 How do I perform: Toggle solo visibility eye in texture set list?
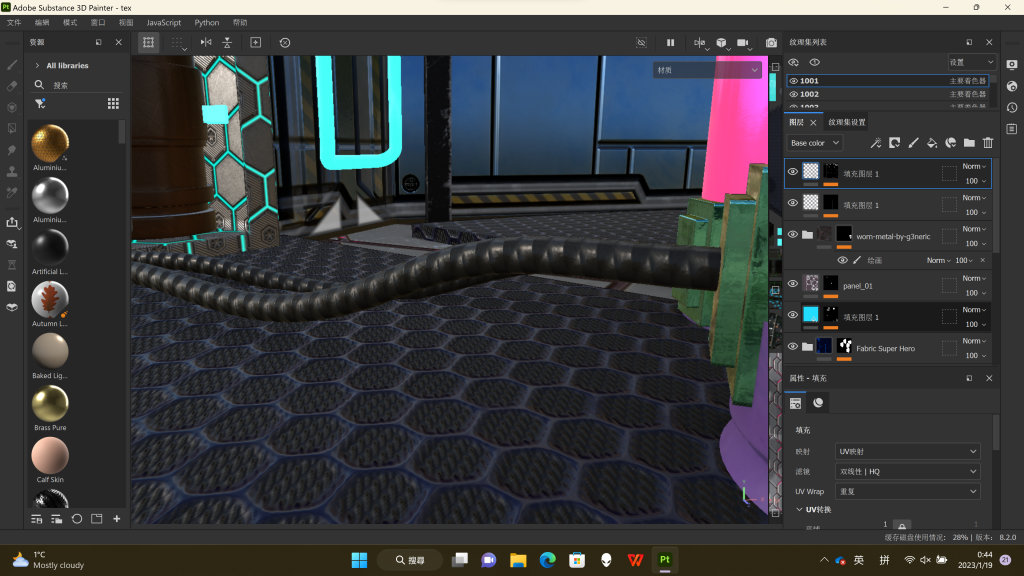coord(814,62)
